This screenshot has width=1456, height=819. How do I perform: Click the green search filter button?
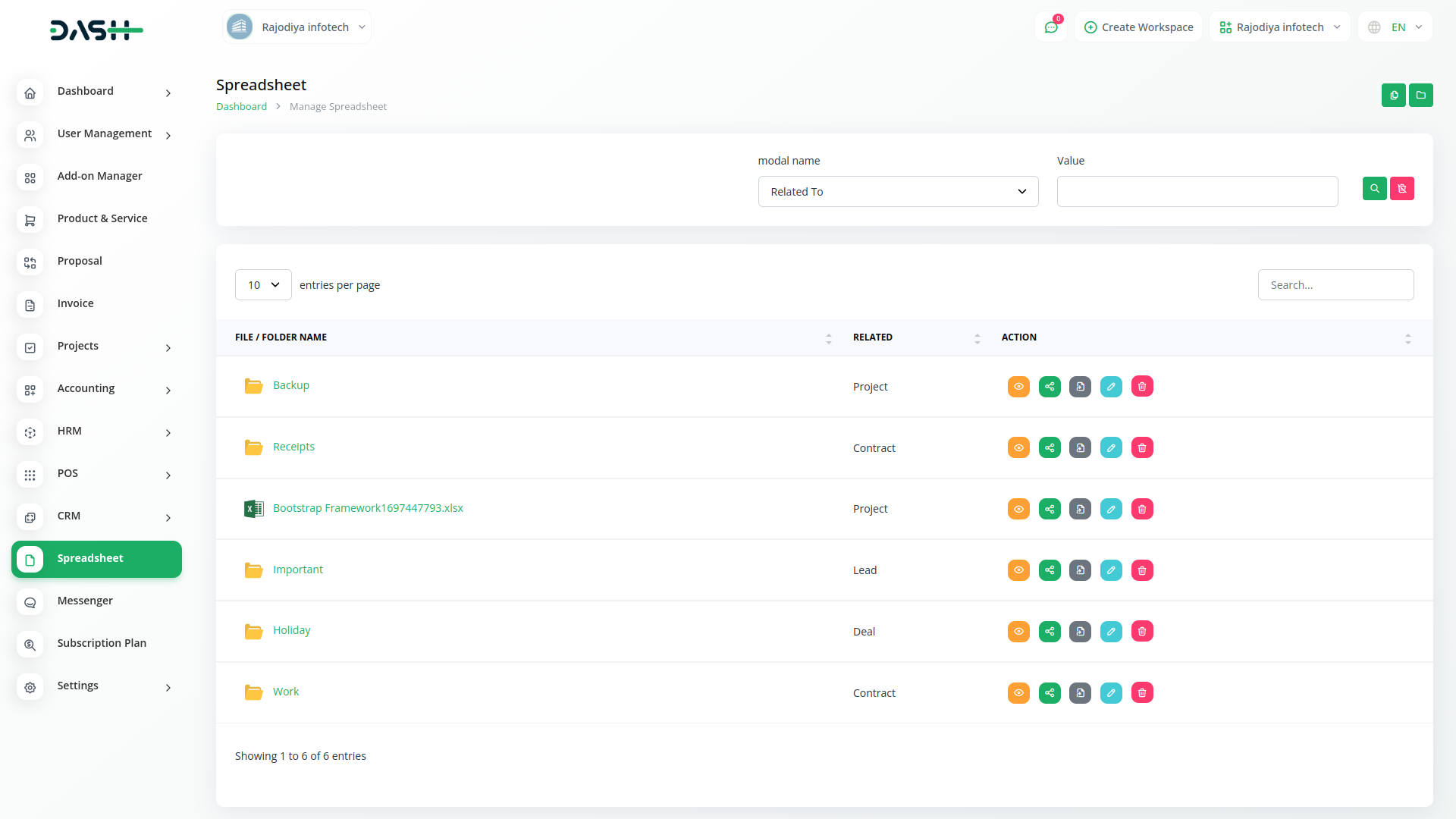1374,189
